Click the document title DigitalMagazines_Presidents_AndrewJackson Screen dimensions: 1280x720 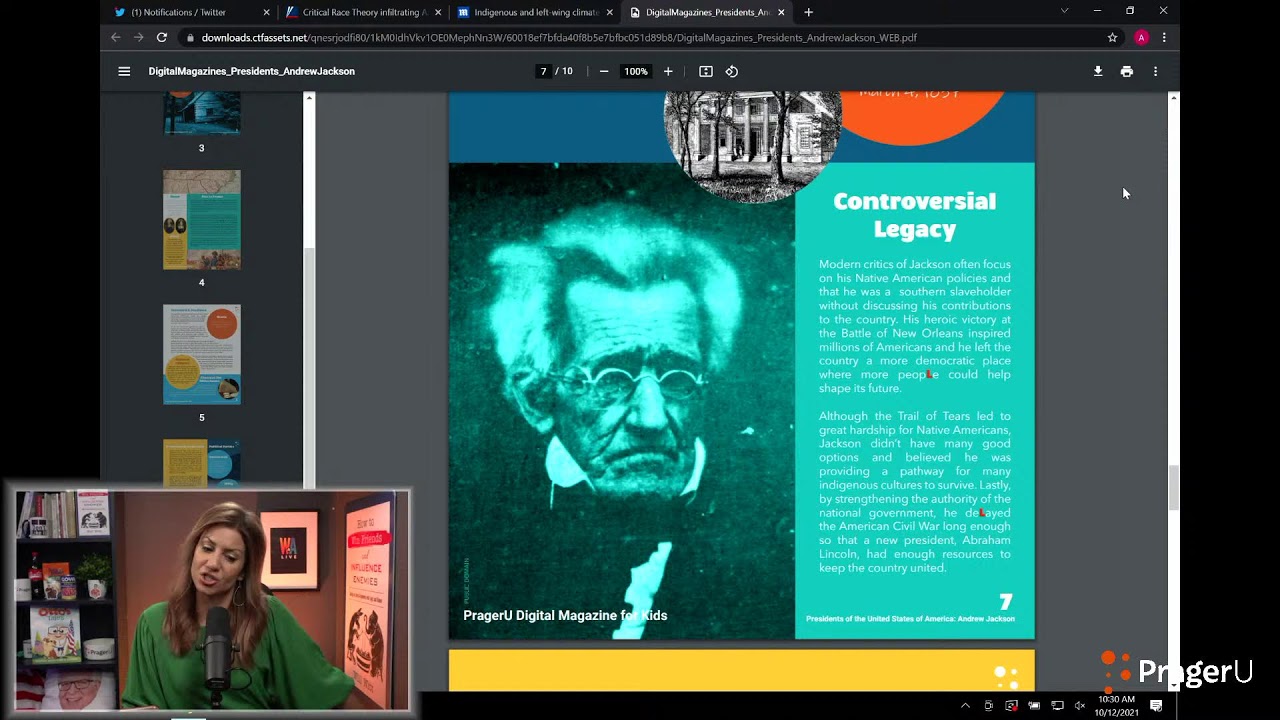click(252, 71)
